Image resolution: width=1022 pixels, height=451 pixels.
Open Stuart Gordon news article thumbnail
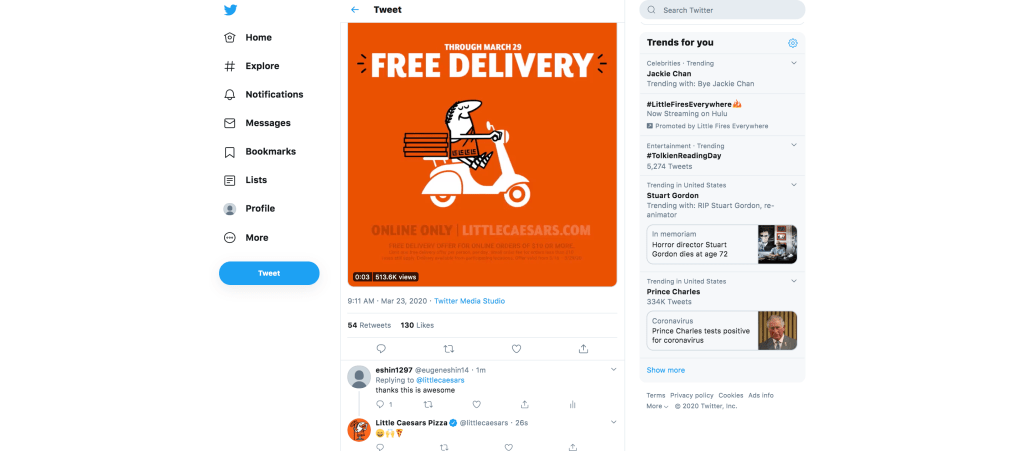tap(777, 244)
